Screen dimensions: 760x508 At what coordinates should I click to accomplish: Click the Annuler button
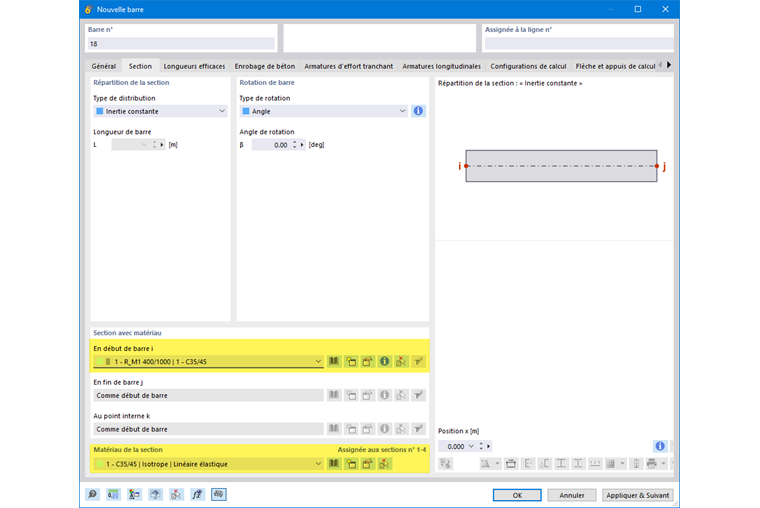click(572, 495)
